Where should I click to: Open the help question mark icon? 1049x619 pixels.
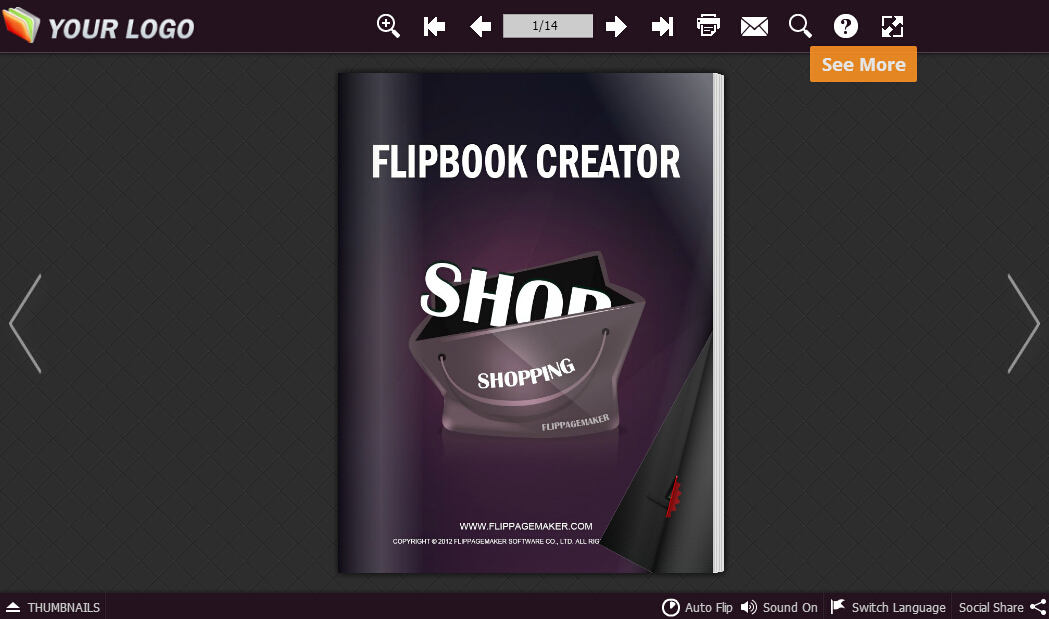pyautogui.click(x=846, y=26)
